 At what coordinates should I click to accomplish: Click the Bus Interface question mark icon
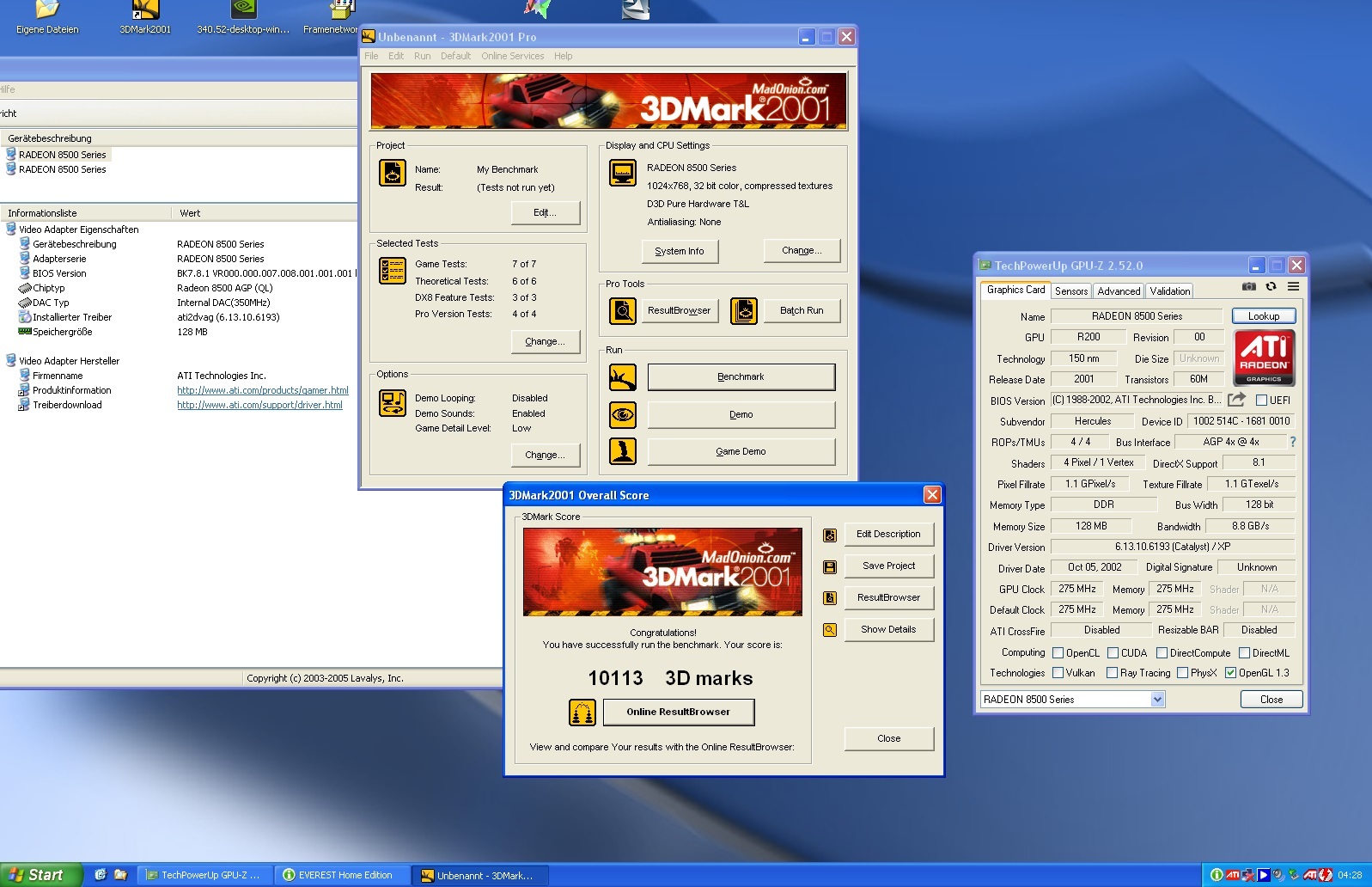coord(1292,442)
